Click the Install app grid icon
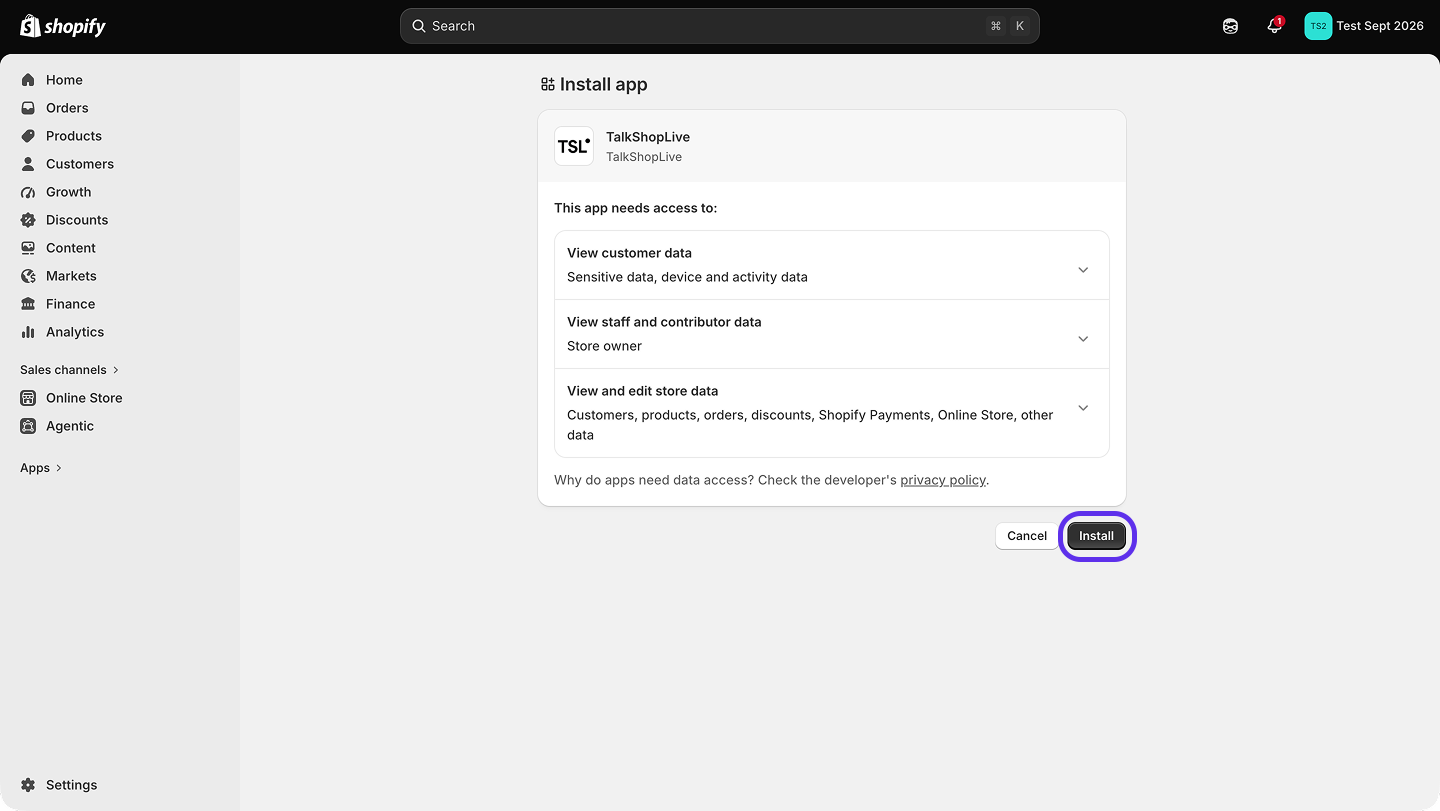The width and height of the screenshot is (1440, 811). 547,85
